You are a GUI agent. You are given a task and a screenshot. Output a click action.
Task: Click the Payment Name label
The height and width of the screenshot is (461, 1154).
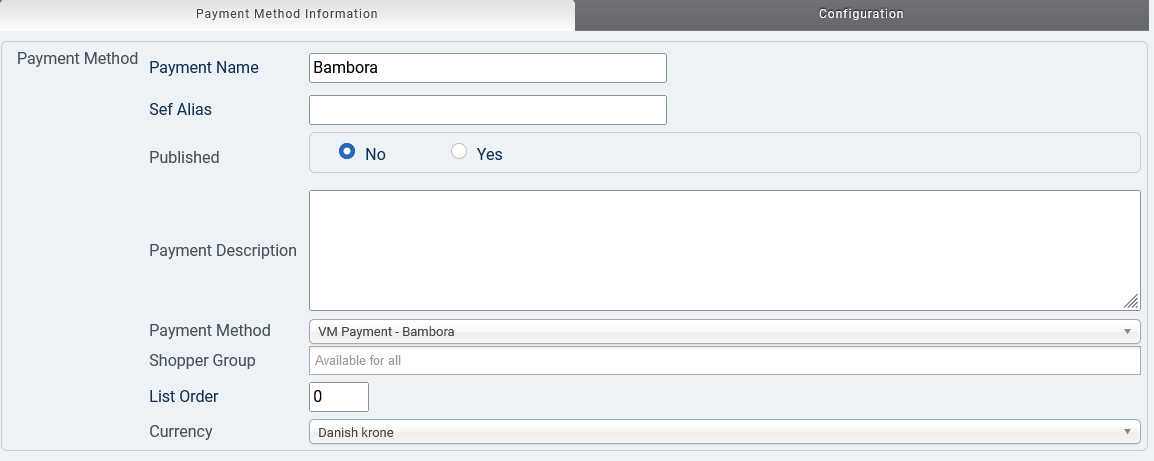(204, 68)
